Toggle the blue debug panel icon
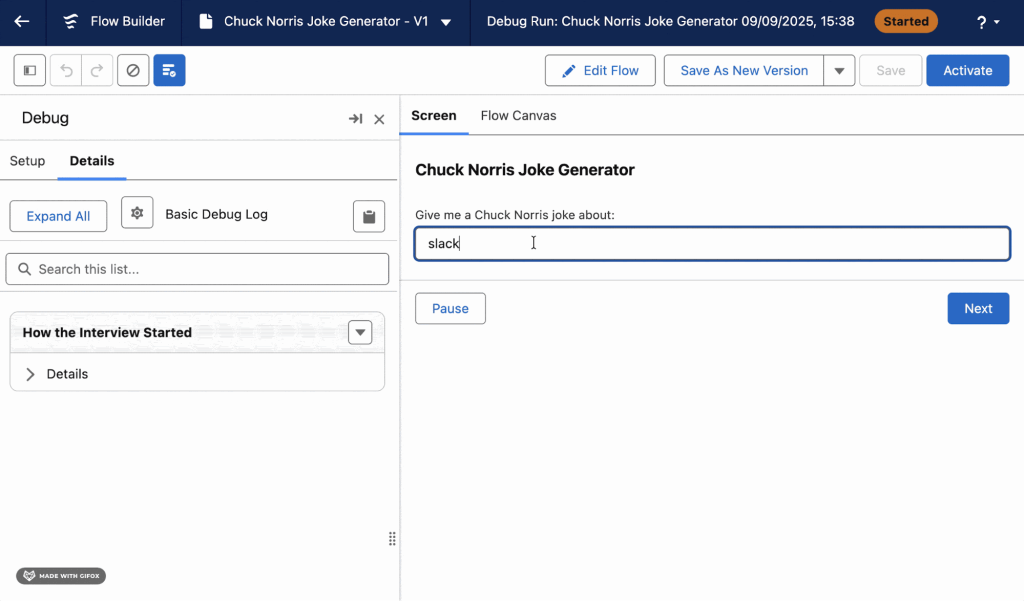Image resolution: width=1024 pixels, height=601 pixels. click(x=169, y=70)
